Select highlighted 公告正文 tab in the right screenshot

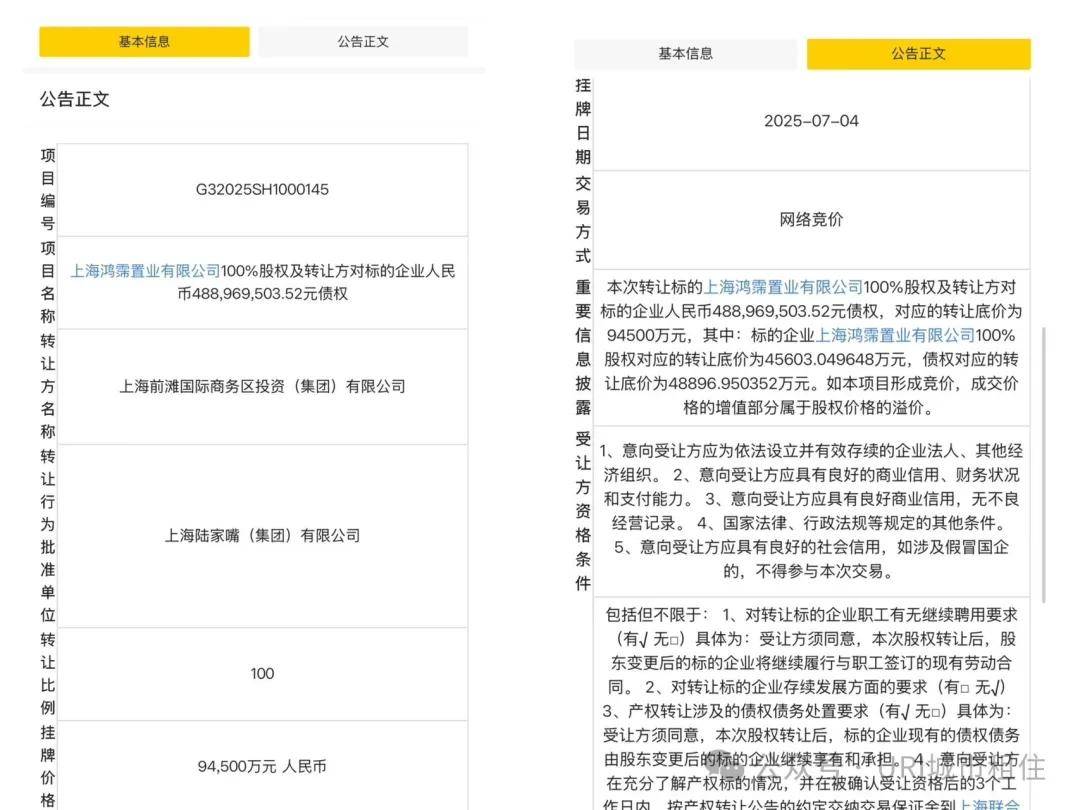(918, 54)
